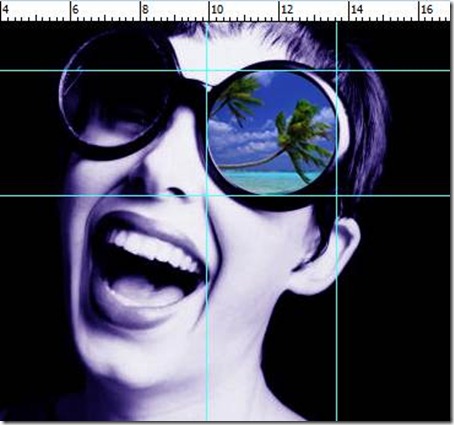Click the ruler mark labeled 16
The height and width of the screenshot is (425, 454).
[427, 9]
